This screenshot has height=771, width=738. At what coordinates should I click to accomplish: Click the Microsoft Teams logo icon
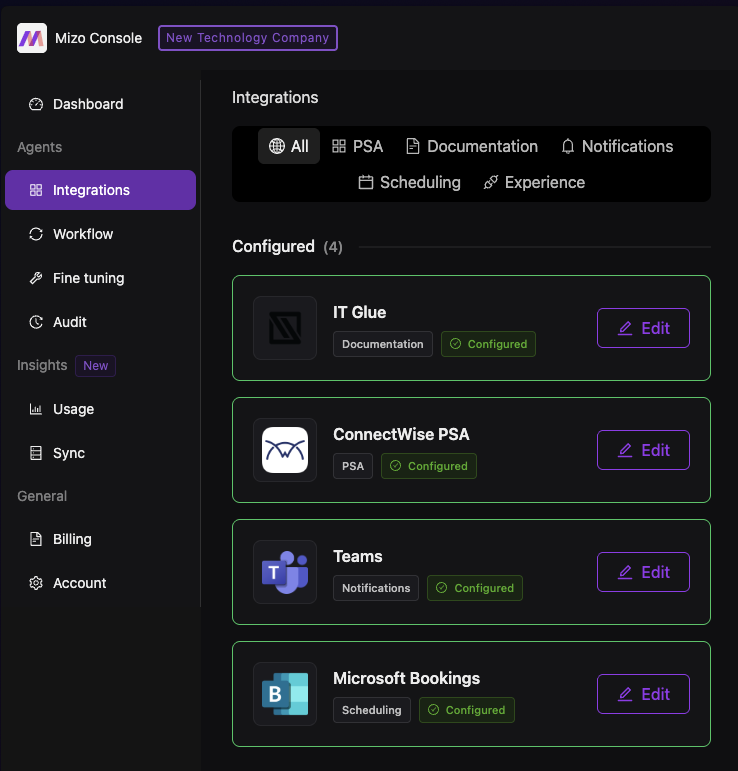tap(285, 572)
